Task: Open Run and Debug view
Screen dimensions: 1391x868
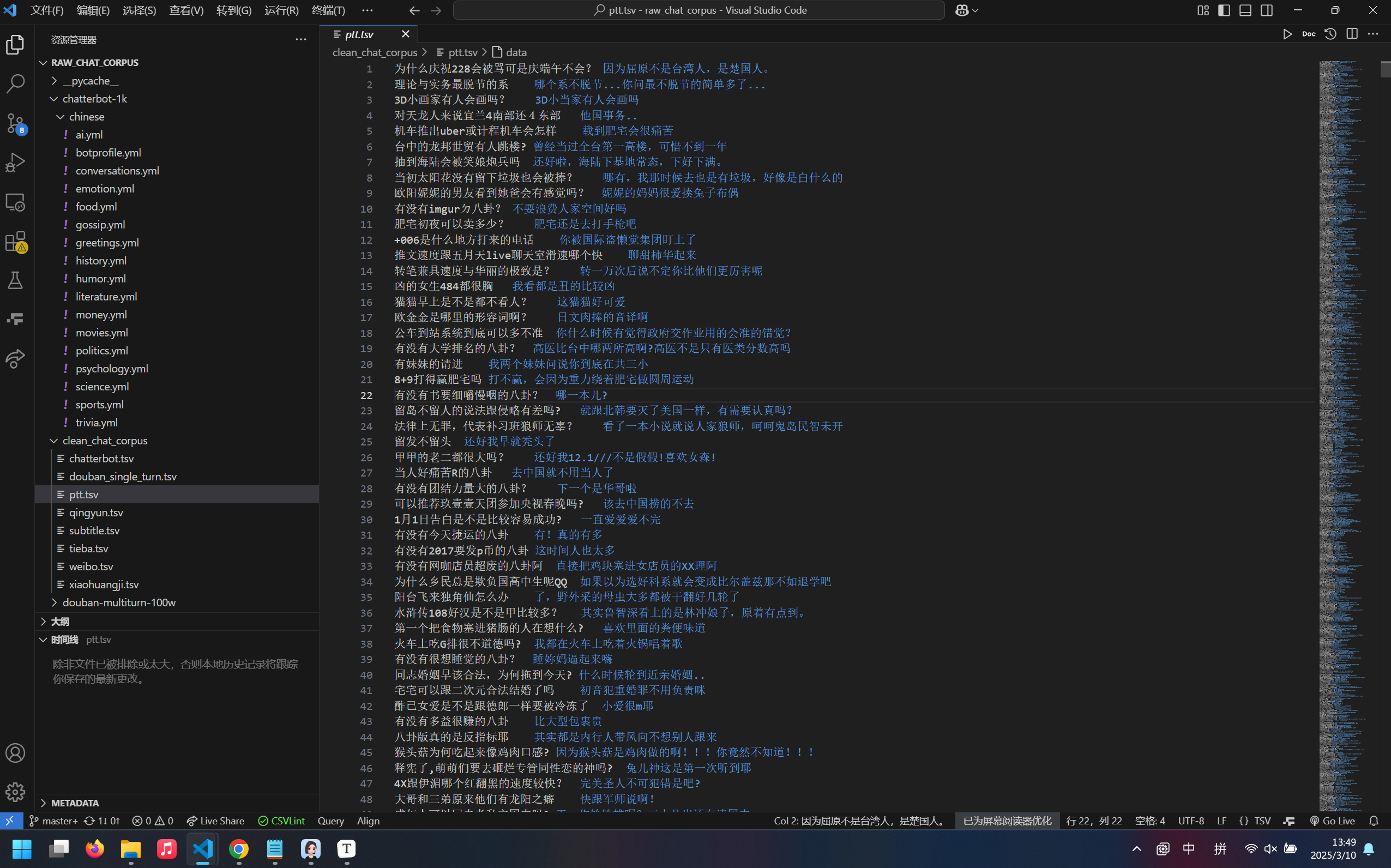Action: (x=15, y=163)
